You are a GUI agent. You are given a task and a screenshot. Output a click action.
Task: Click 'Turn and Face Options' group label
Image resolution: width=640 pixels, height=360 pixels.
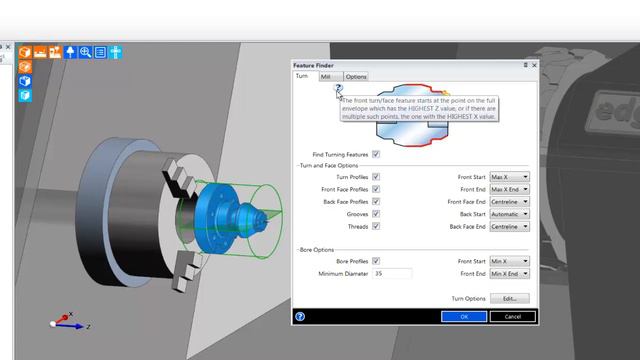(329, 165)
